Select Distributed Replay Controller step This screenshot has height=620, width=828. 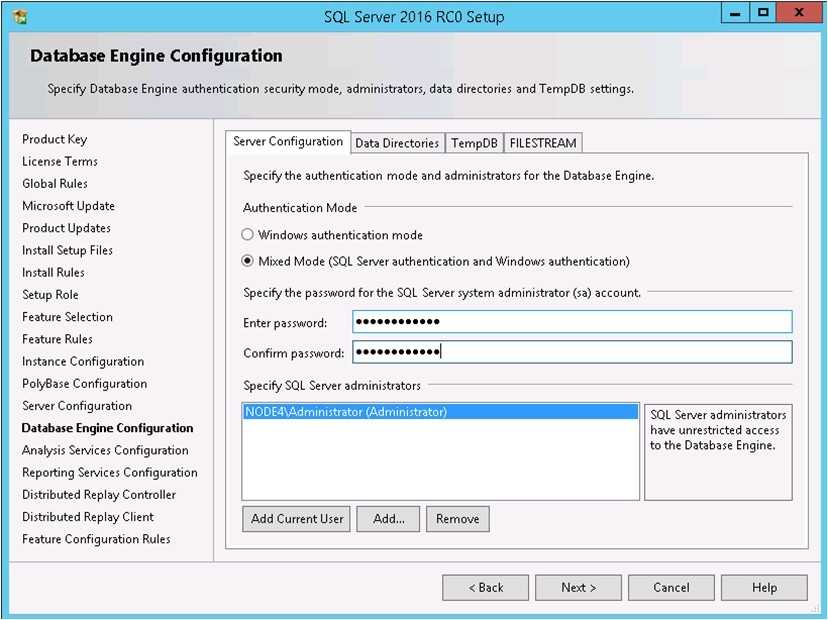pyautogui.click(x=99, y=494)
